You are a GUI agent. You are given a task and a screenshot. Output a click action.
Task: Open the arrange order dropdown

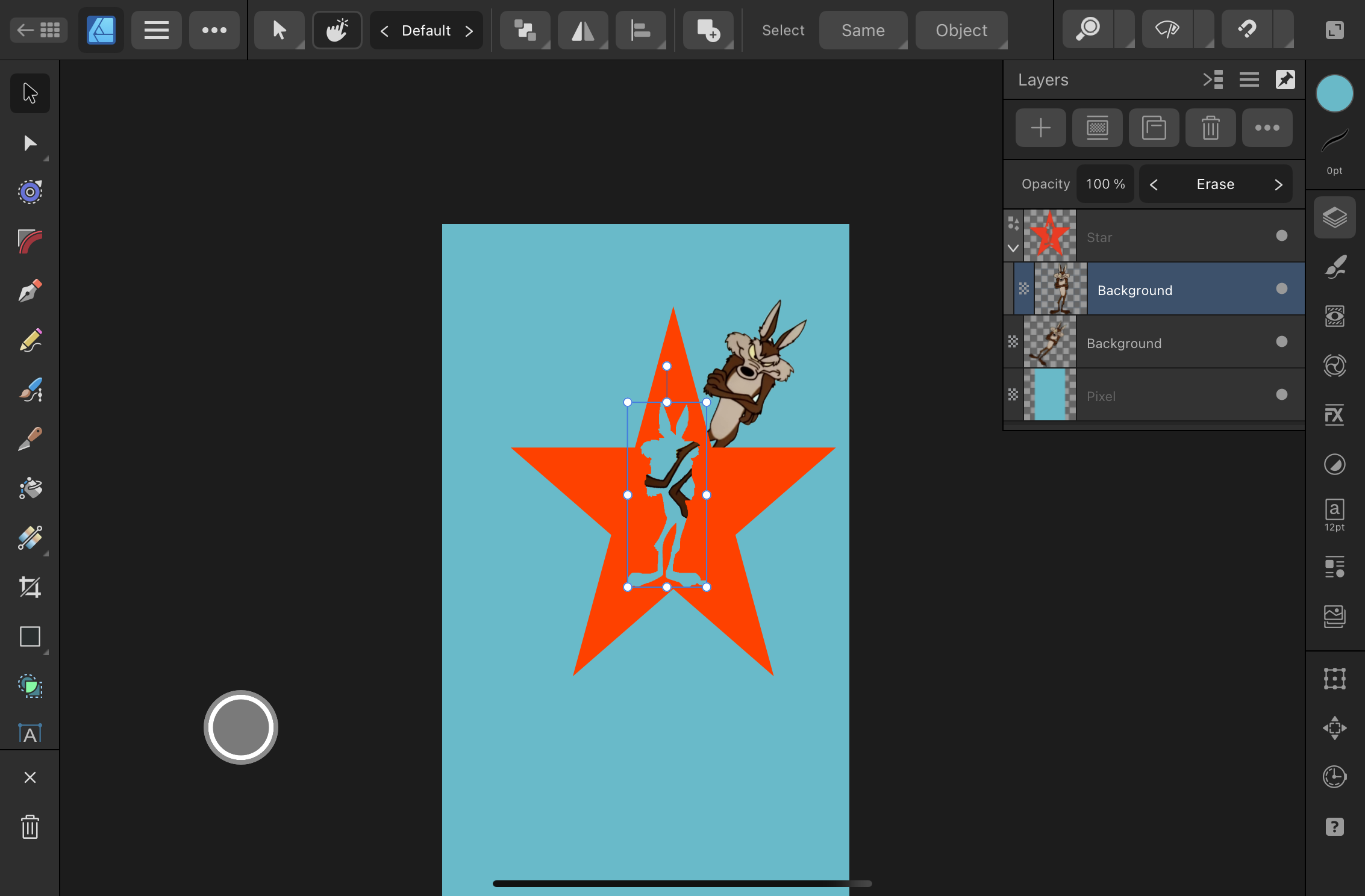click(525, 30)
